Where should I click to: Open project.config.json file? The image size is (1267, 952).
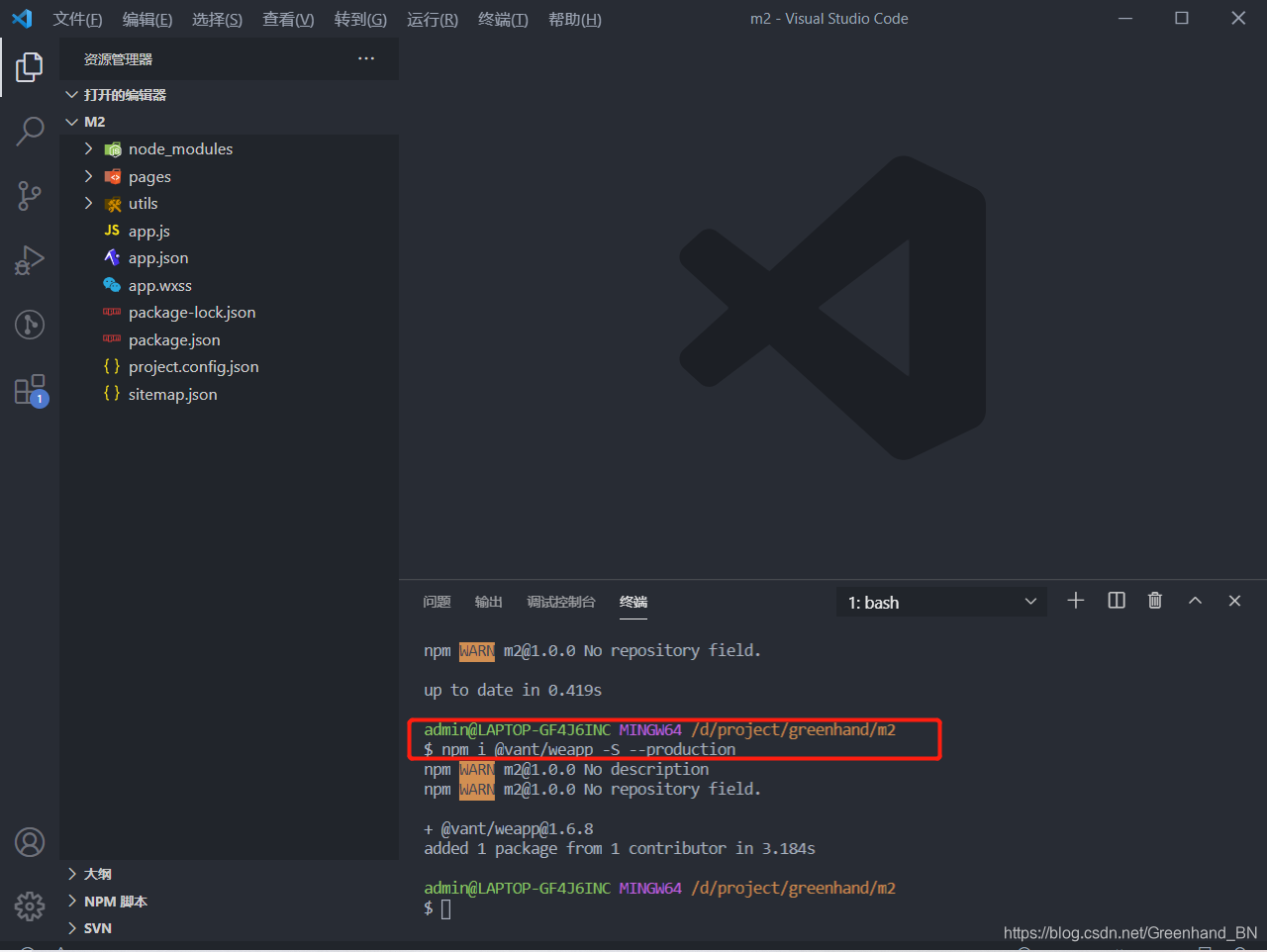click(x=193, y=366)
